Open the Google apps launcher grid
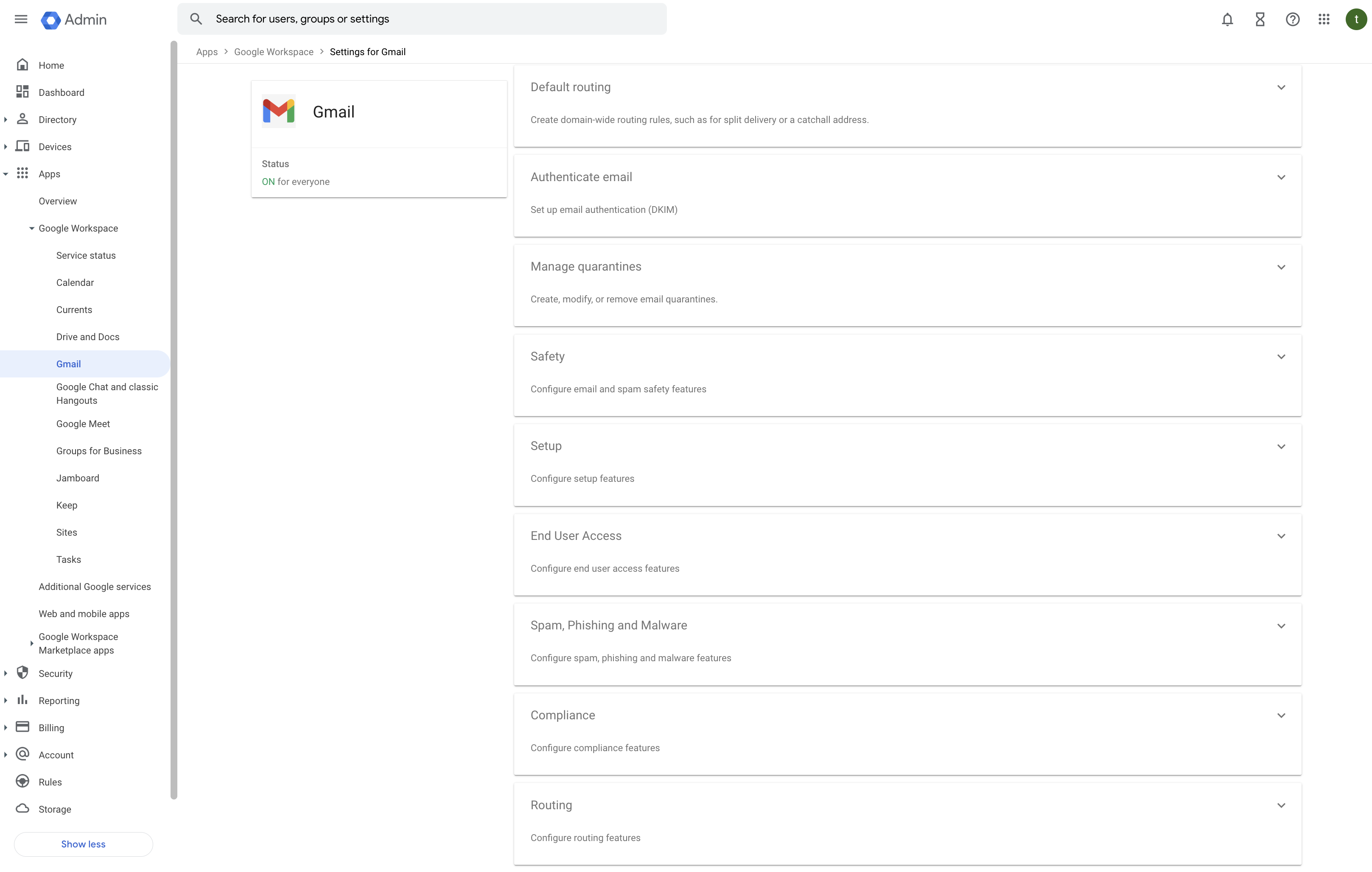Viewport: 1372px width, 872px height. (1324, 19)
